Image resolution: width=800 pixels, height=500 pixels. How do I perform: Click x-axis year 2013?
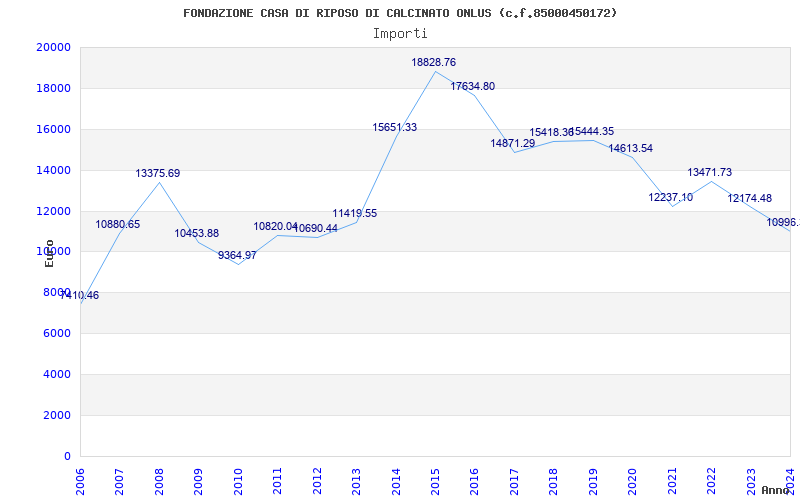tap(356, 482)
